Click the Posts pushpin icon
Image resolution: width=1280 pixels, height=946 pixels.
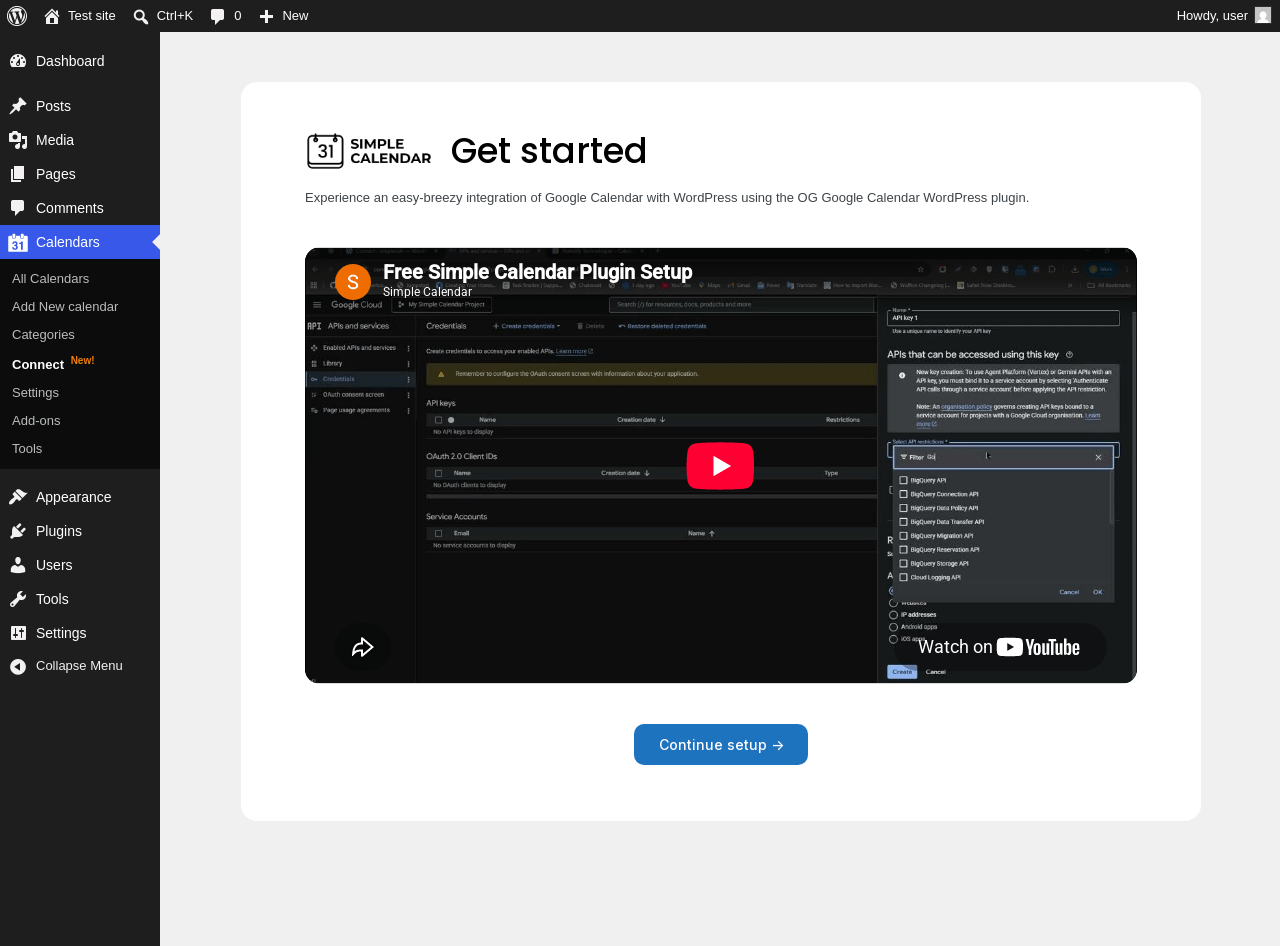point(18,106)
